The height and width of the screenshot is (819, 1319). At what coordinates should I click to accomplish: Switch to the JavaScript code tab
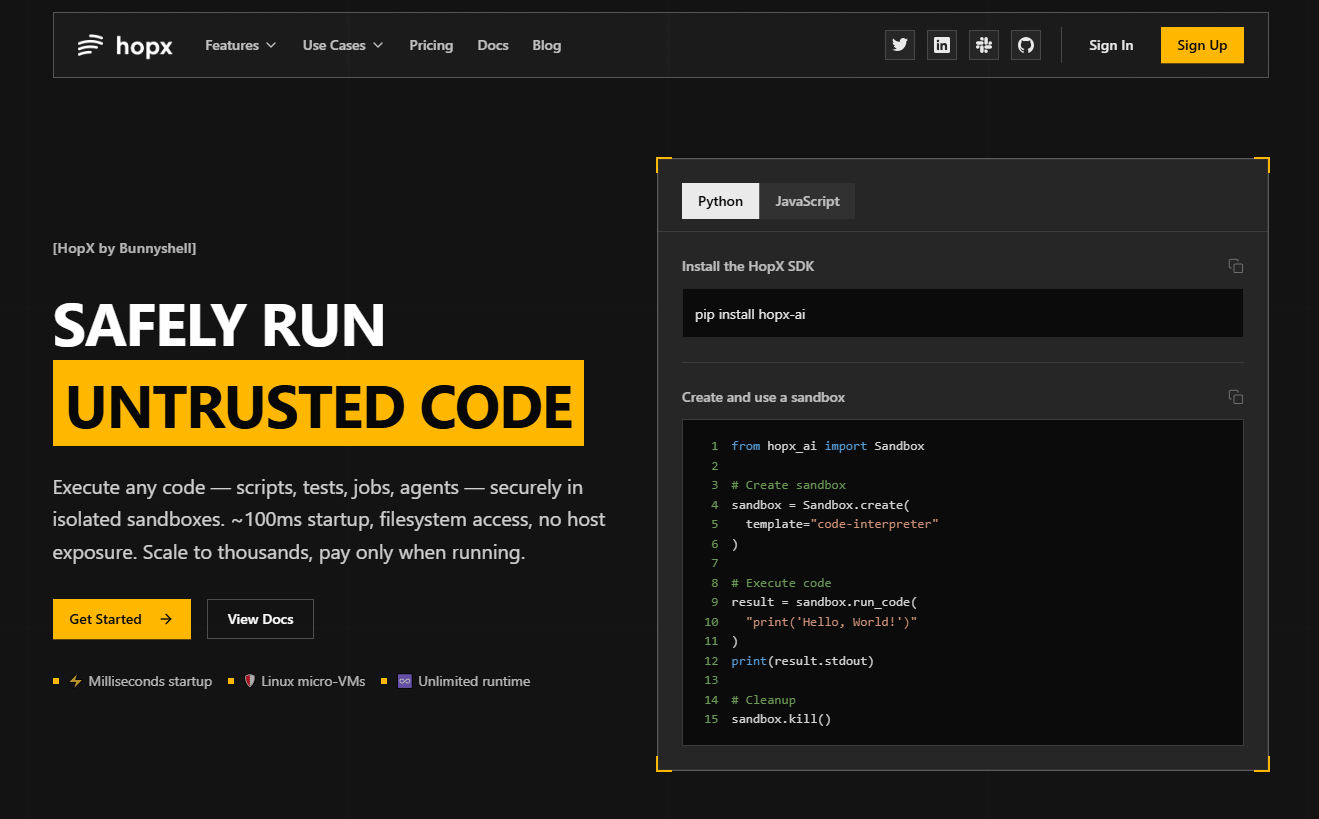[x=807, y=201]
